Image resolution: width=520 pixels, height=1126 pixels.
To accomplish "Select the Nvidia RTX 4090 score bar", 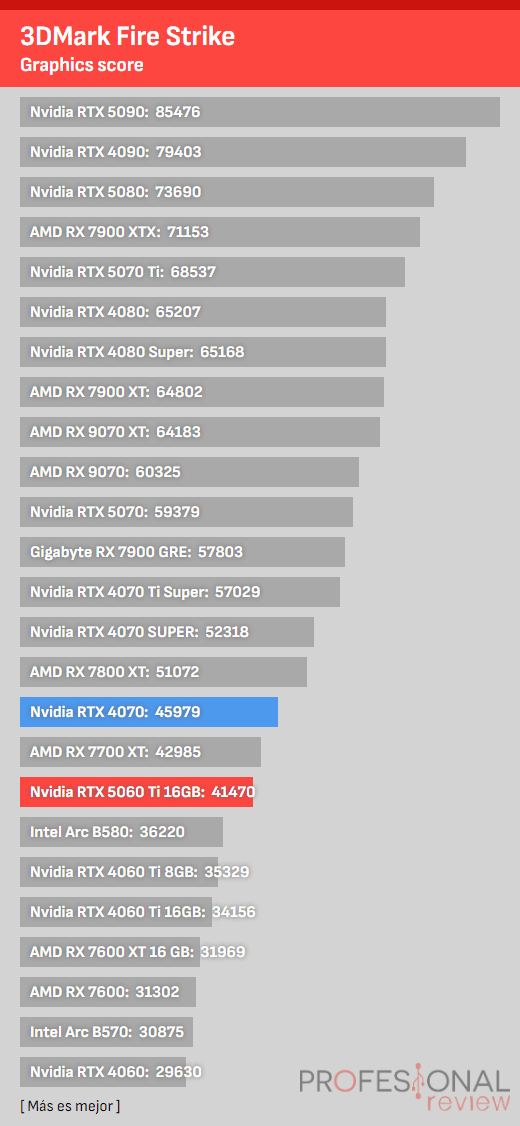I will point(243,152).
